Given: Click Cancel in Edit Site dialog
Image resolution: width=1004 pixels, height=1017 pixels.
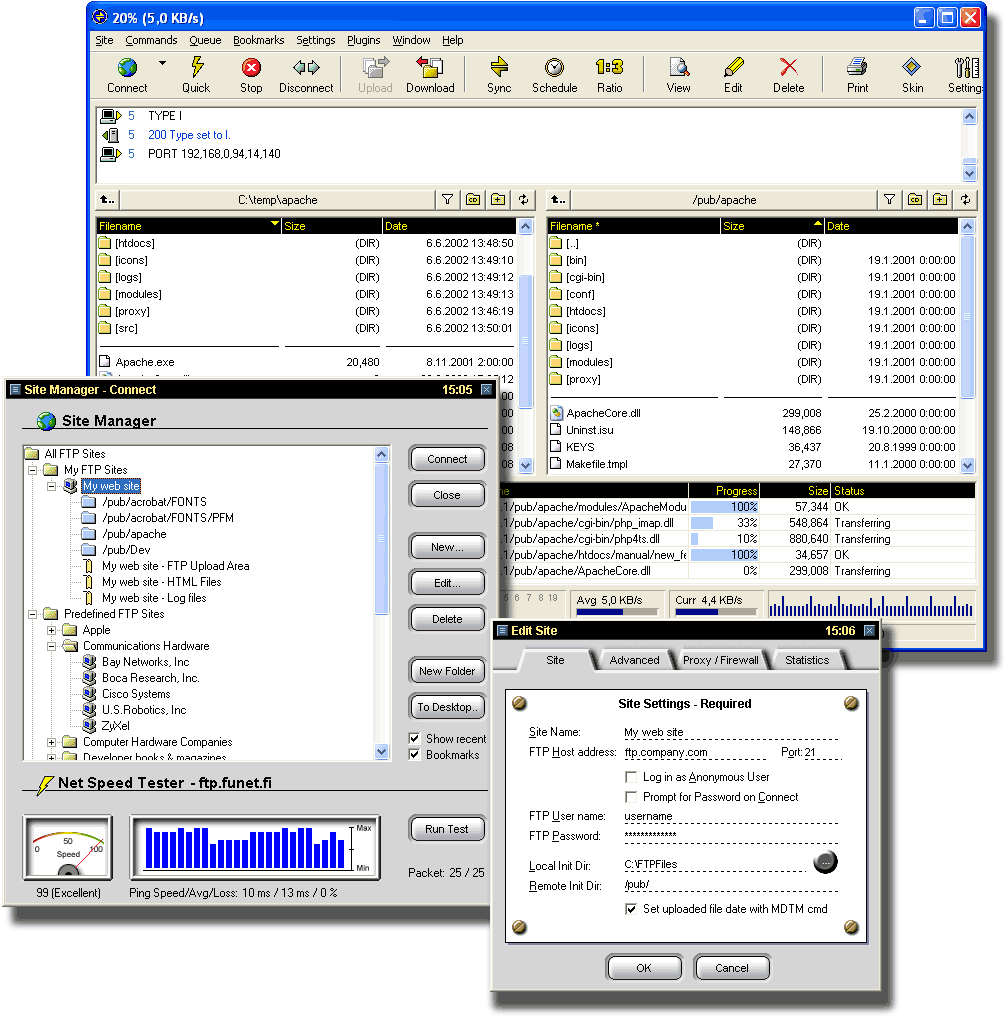Looking at the screenshot, I should [732, 968].
